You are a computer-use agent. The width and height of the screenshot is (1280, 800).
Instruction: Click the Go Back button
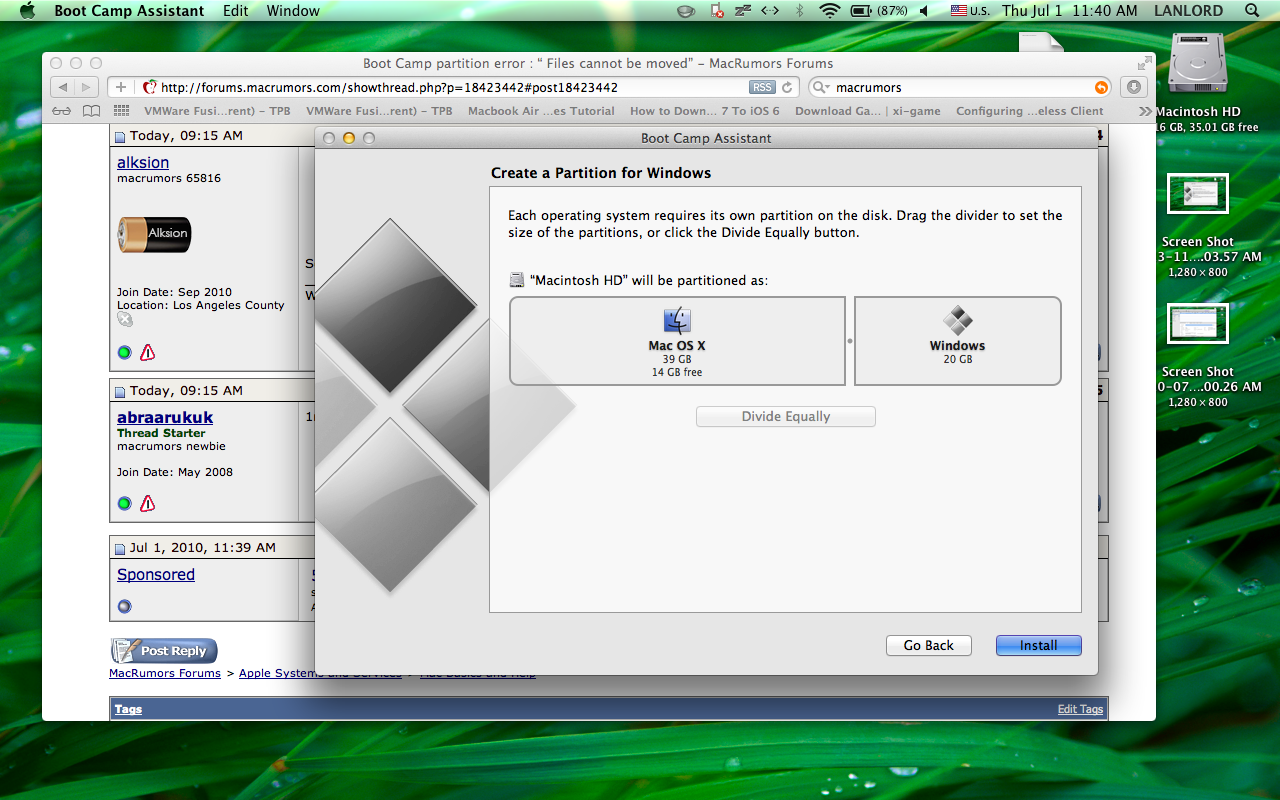coord(928,646)
